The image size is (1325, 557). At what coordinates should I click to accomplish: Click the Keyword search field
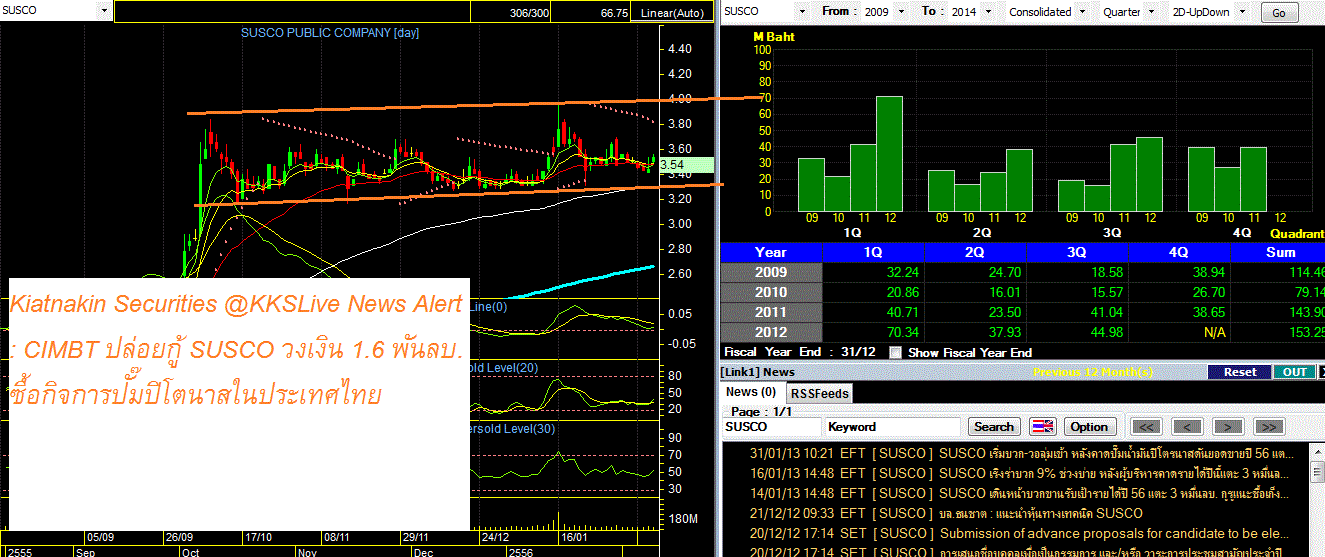pyautogui.click(x=894, y=427)
